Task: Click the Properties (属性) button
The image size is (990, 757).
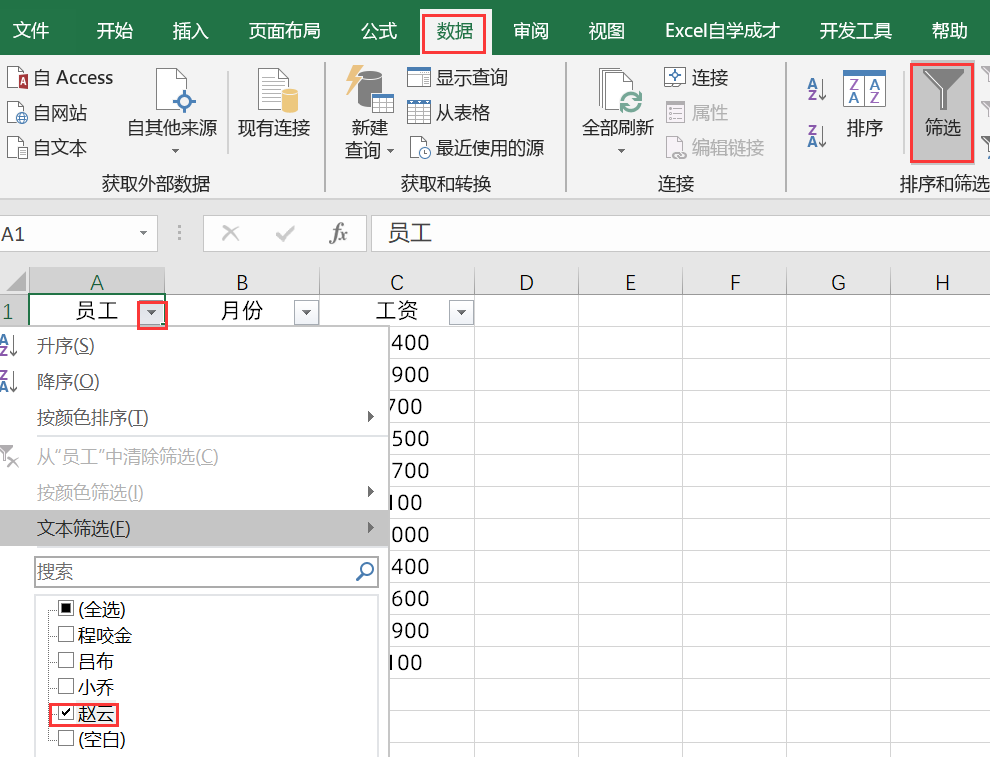Action: [x=696, y=113]
